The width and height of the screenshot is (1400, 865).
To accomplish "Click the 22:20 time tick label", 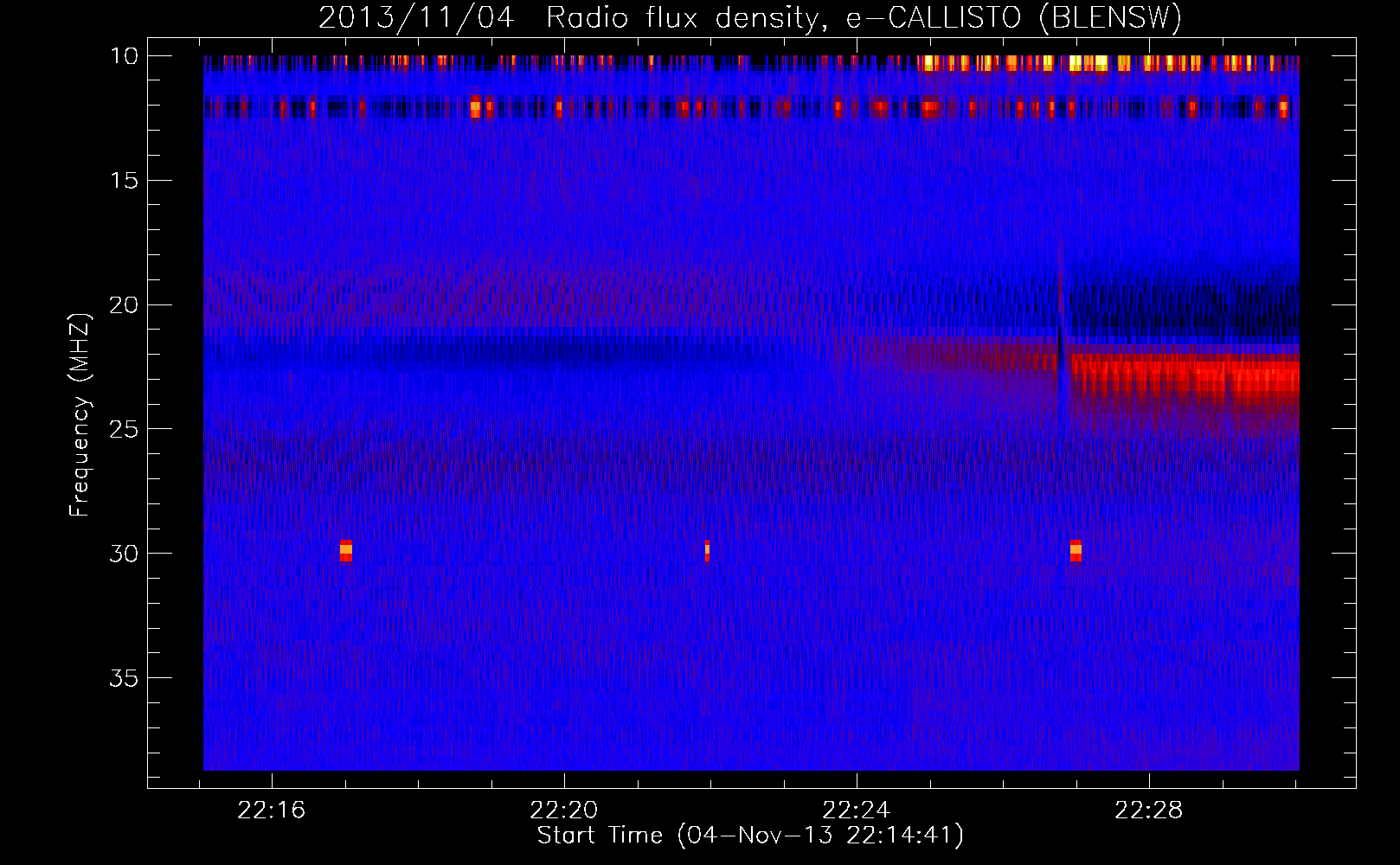I will tap(564, 811).
